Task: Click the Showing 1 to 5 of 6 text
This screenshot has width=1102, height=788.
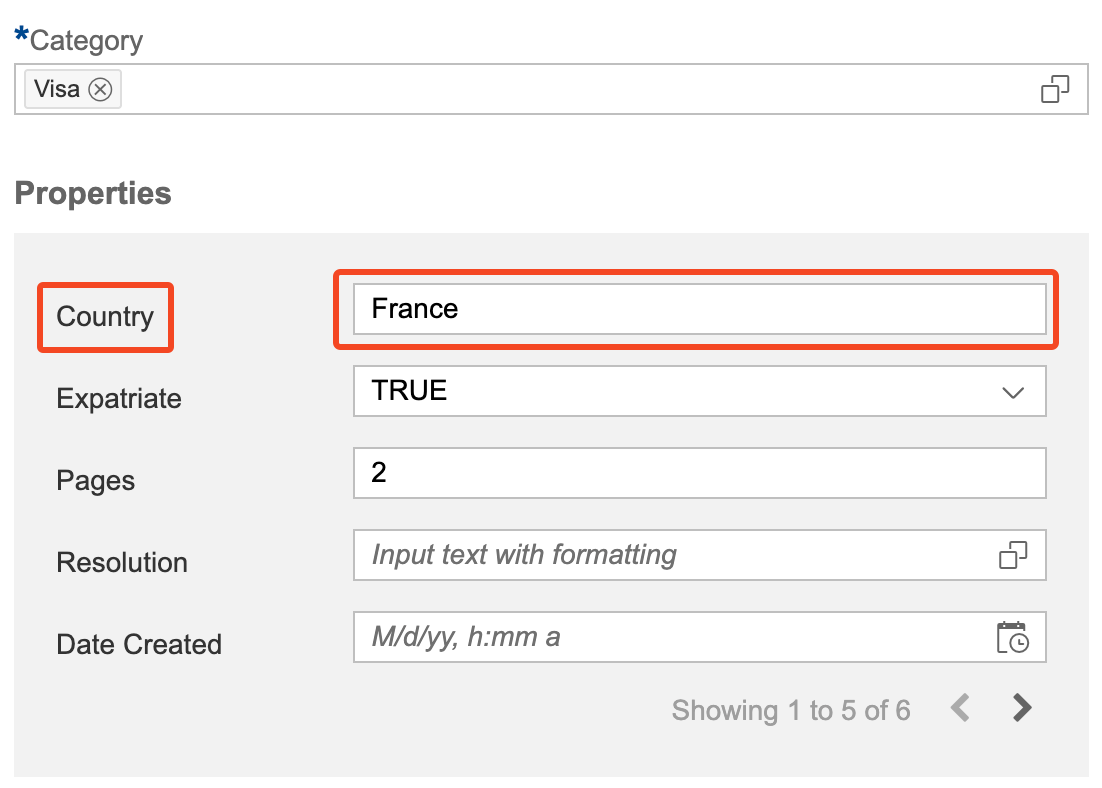Action: click(x=790, y=711)
